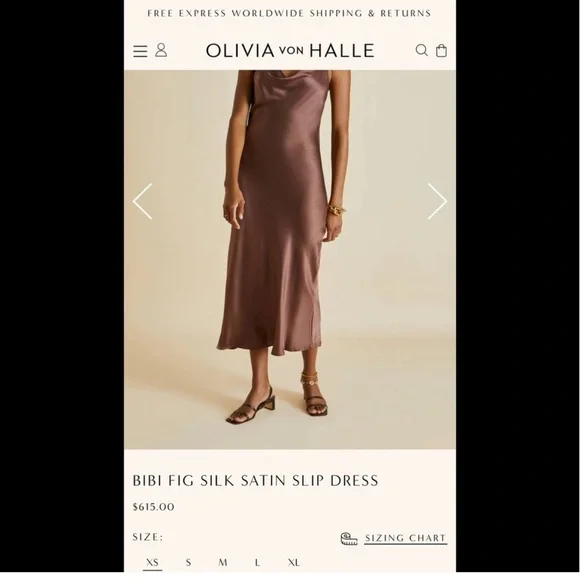
Task: Open the shopping bag icon
Action: coord(441,50)
